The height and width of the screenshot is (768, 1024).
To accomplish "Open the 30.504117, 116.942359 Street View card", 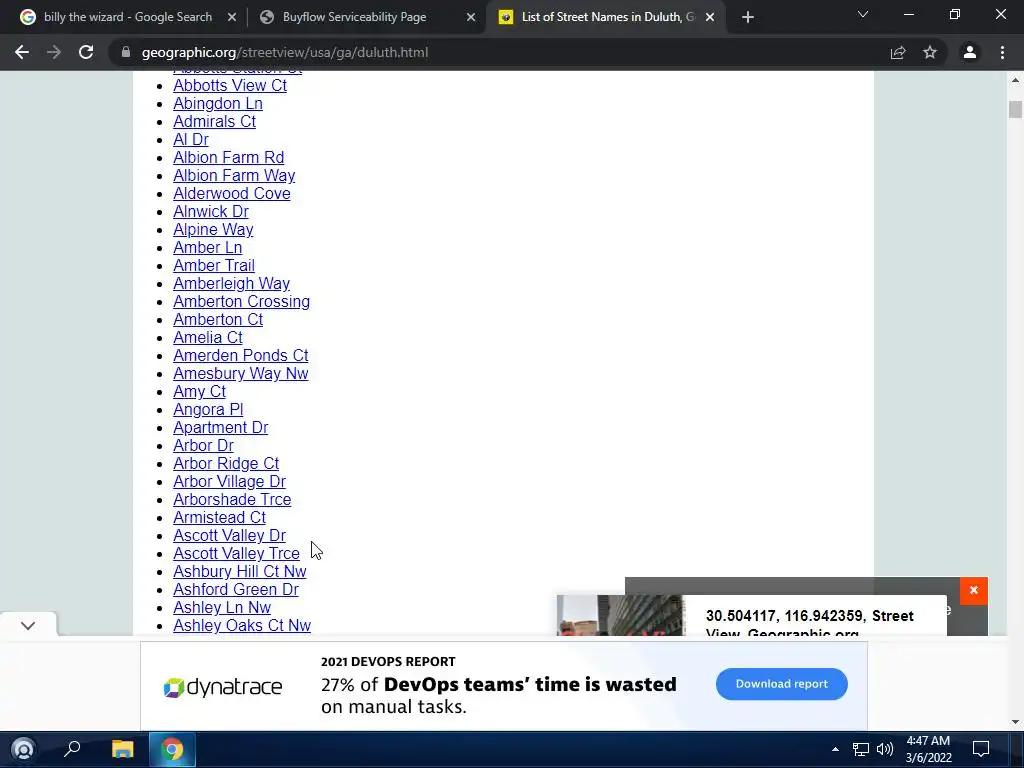I will (x=751, y=615).
